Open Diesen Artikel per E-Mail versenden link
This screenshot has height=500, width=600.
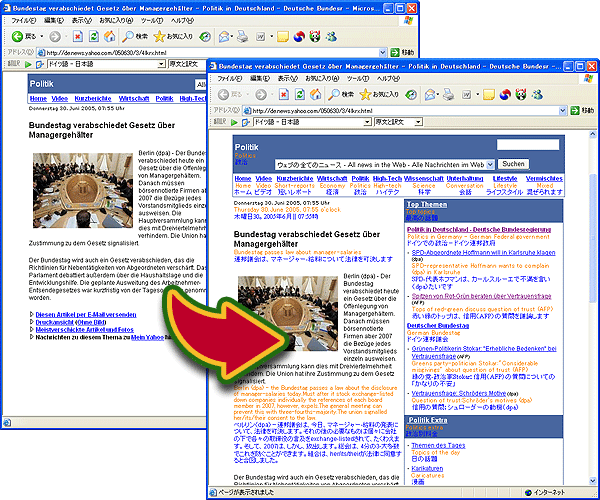[x=86, y=315]
